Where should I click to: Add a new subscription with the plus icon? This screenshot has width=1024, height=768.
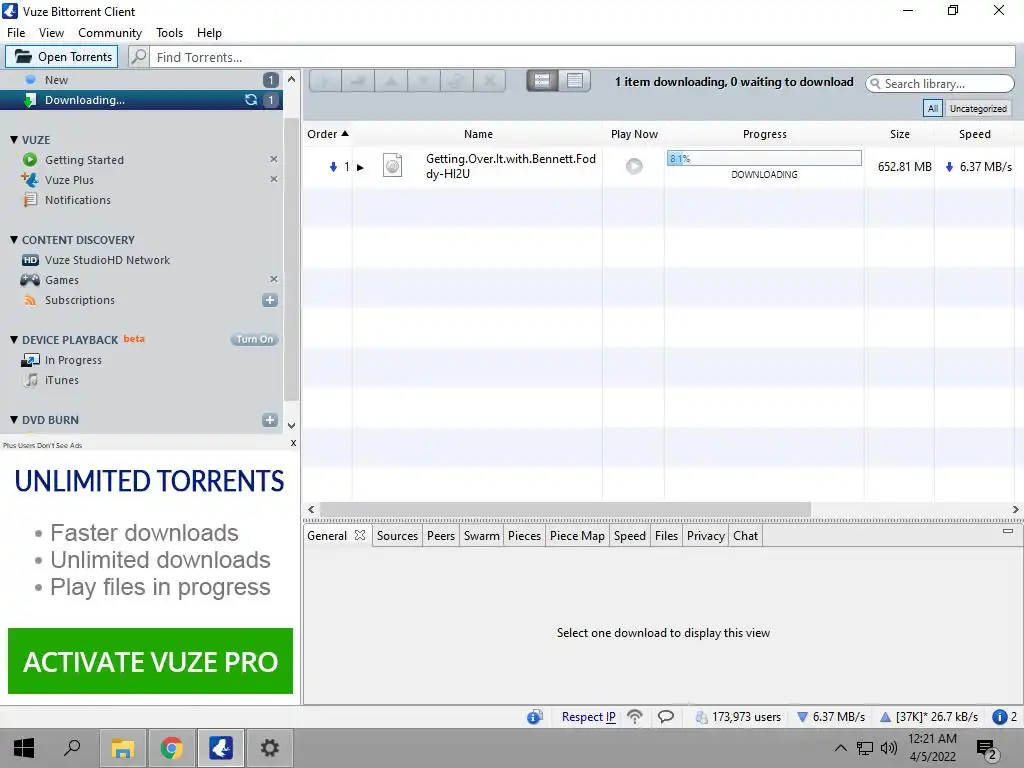coord(270,300)
